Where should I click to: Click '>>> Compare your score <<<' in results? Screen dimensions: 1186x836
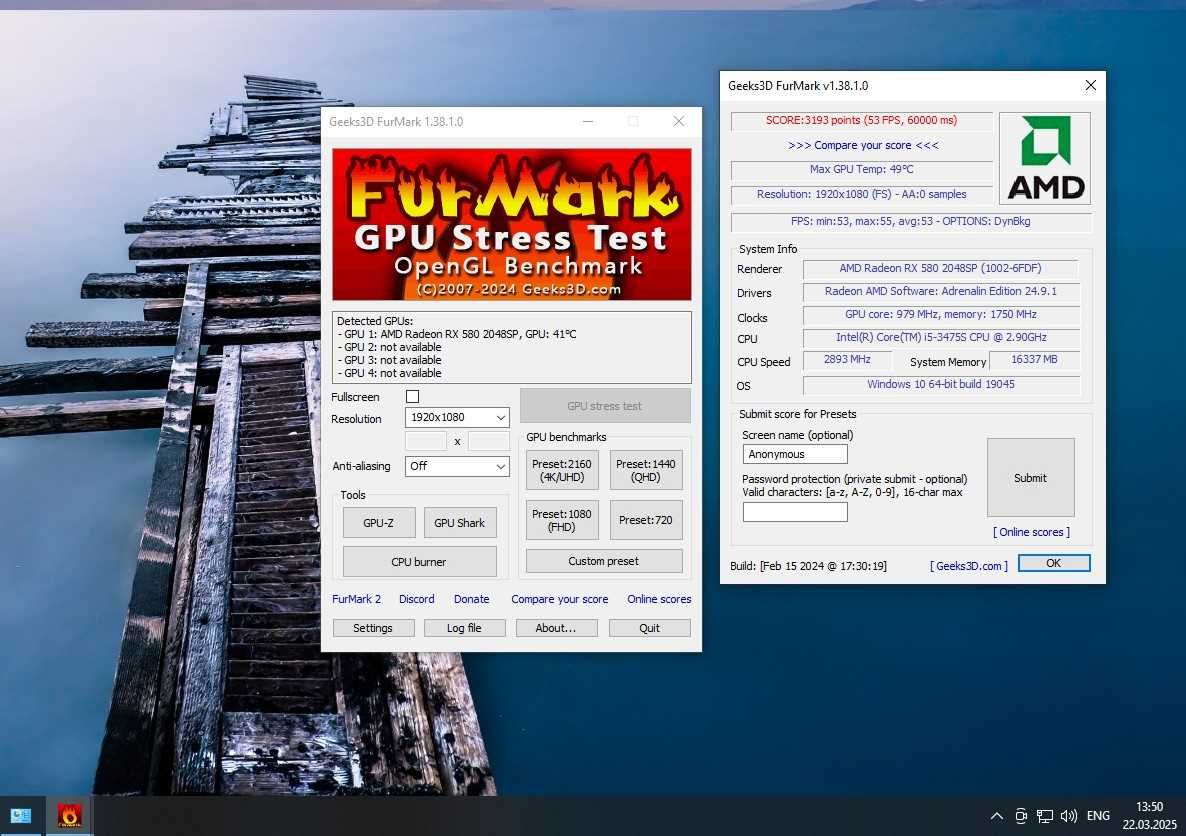point(863,145)
